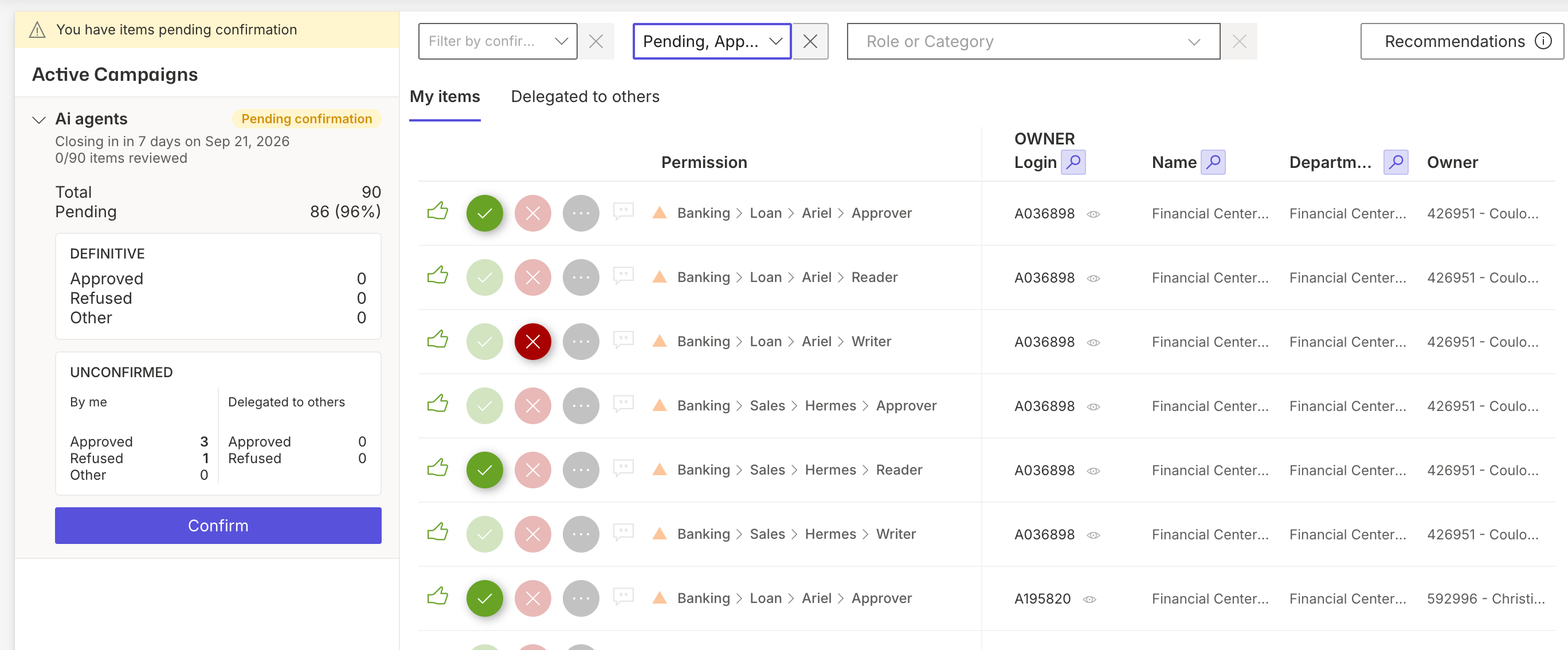Clear the Role or Category filter

(x=1239, y=41)
